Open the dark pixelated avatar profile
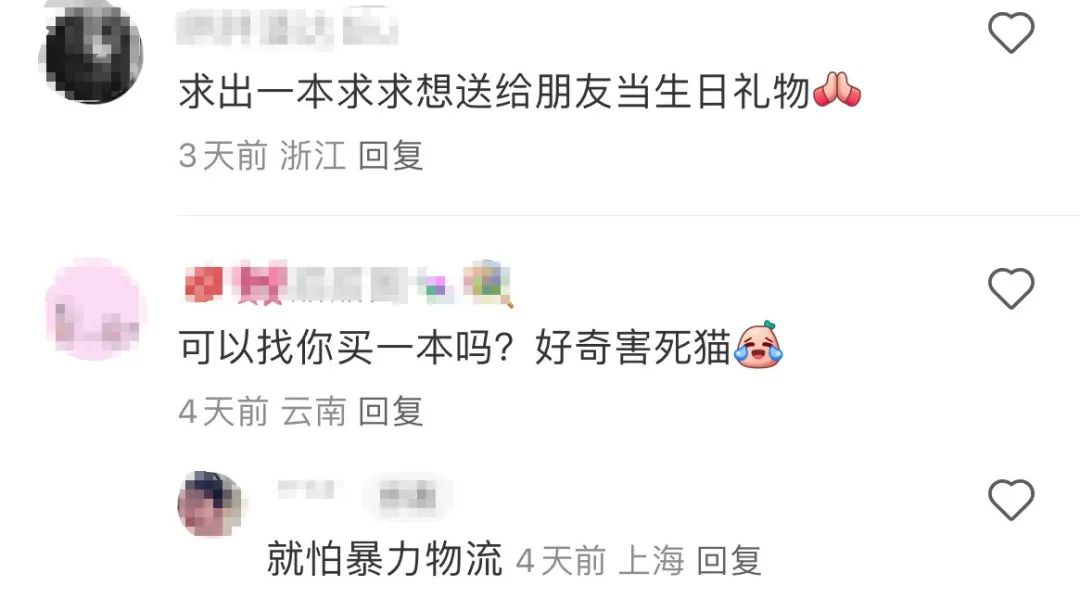 click(90, 52)
